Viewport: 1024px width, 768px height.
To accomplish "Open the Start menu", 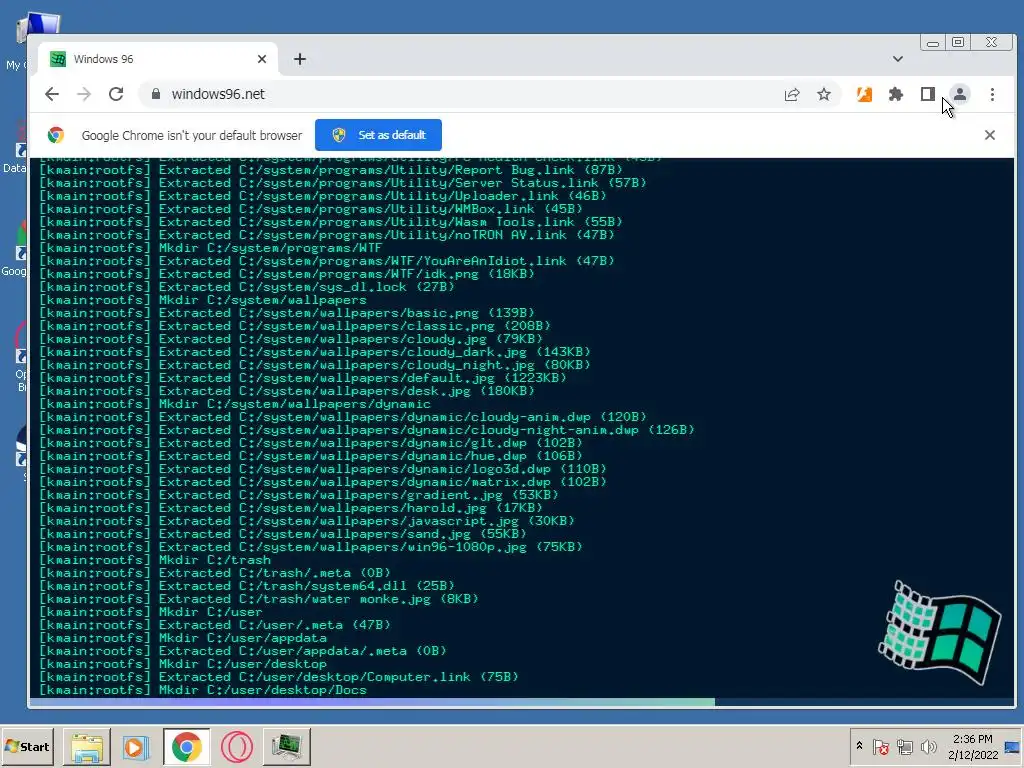I will [x=27, y=746].
